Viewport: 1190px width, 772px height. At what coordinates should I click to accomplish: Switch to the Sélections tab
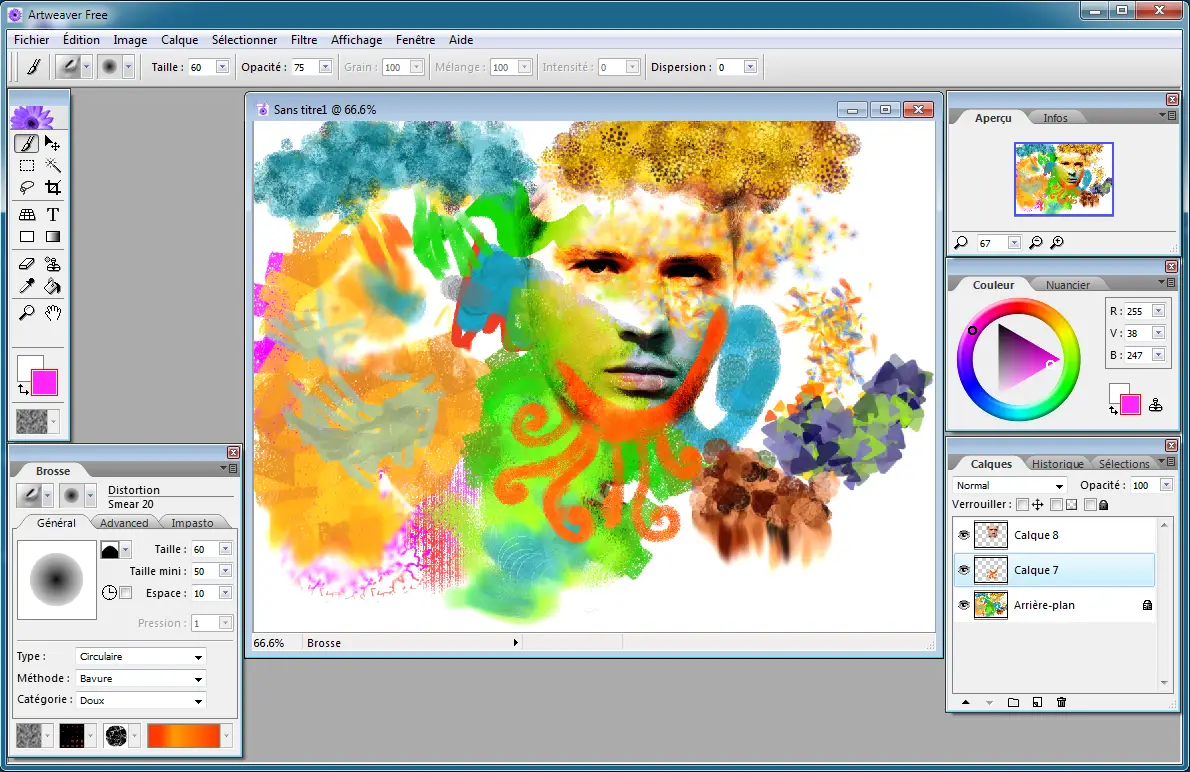pyautogui.click(x=1124, y=464)
